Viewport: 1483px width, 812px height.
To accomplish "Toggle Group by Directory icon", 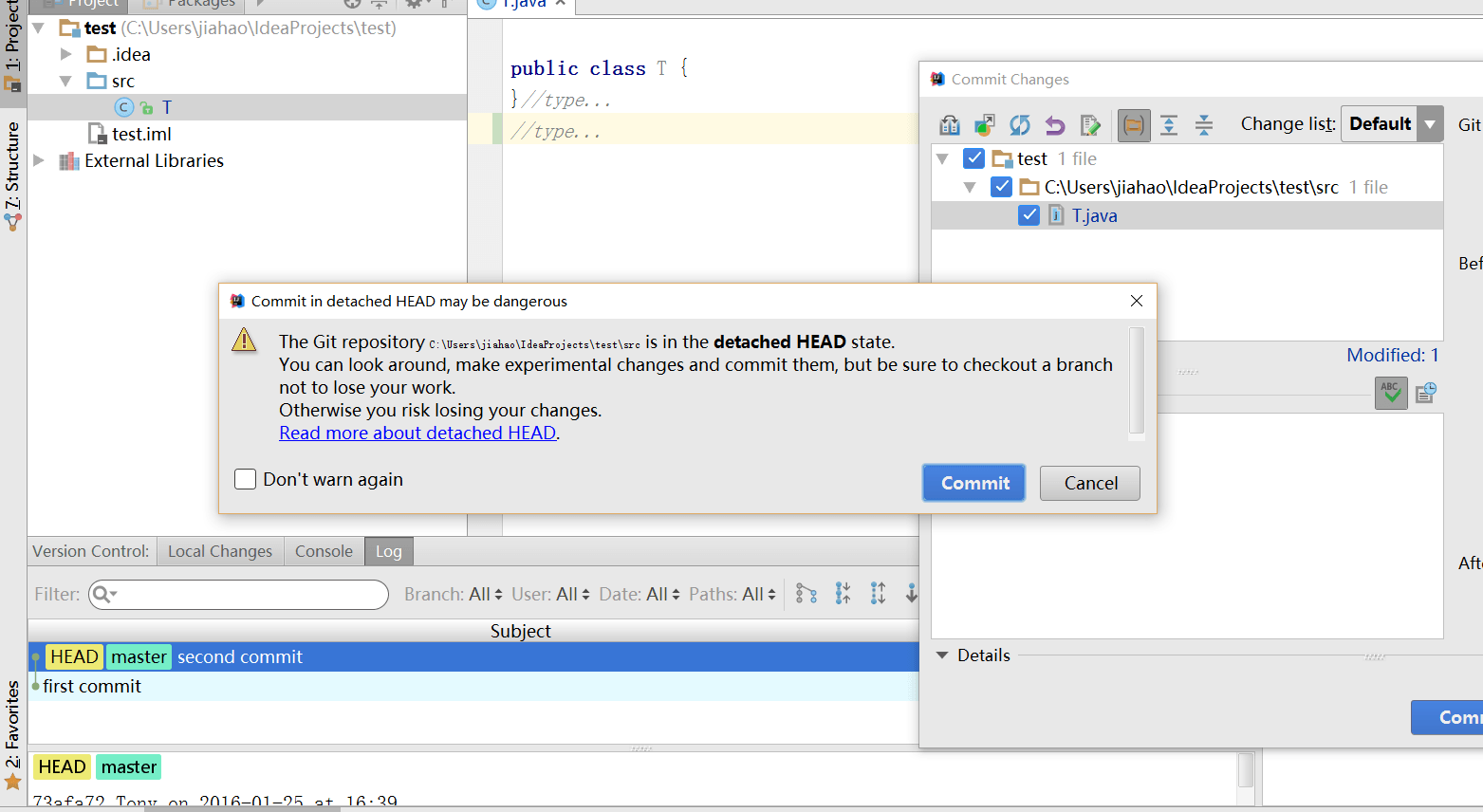I will 1134,125.
